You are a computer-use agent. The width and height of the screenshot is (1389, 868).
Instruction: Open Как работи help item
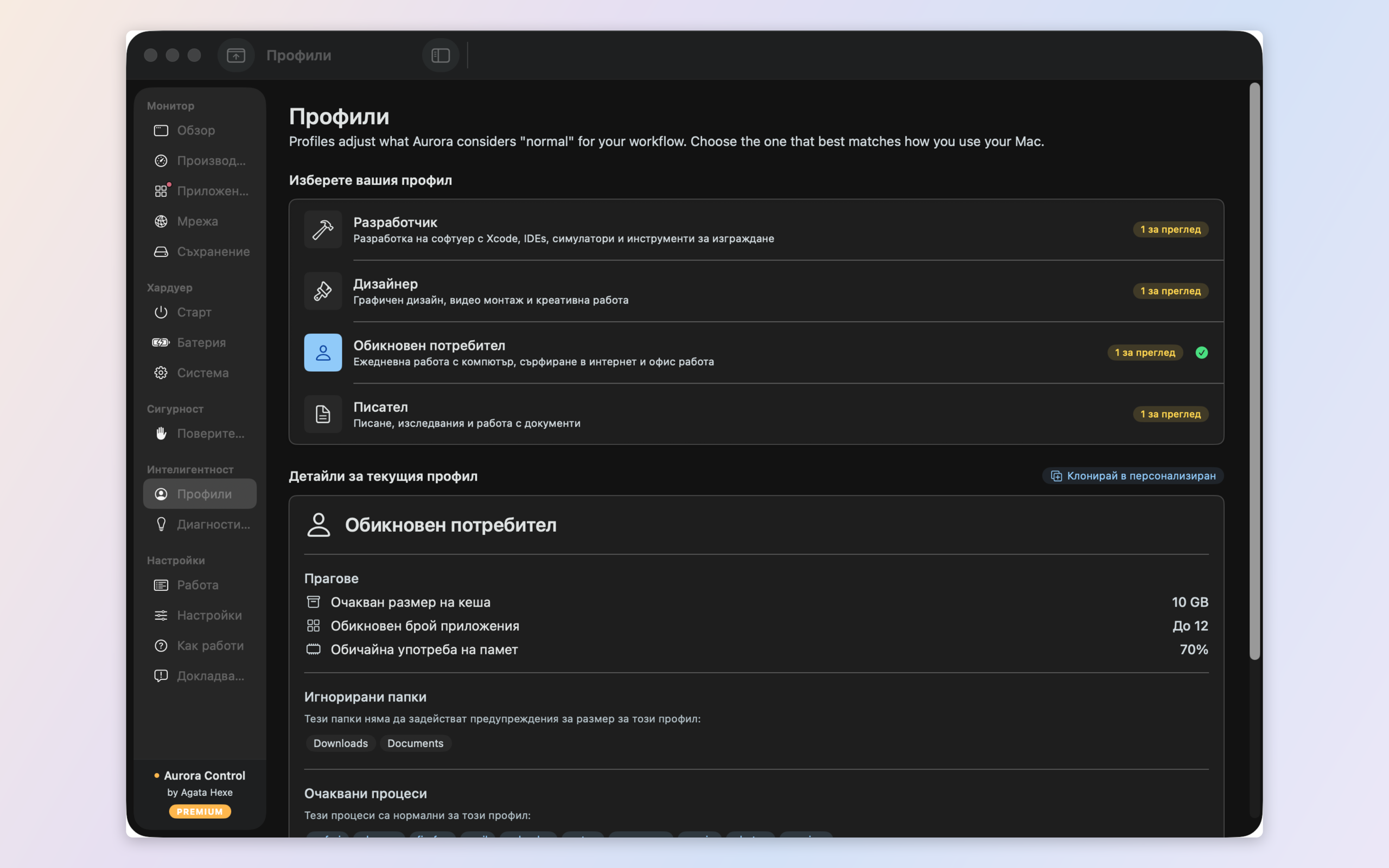tap(200, 645)
